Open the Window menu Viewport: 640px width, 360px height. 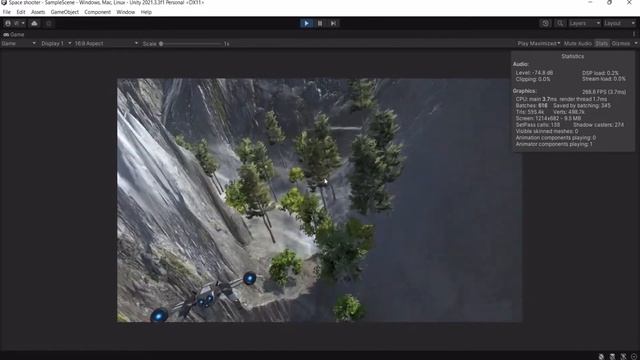tap(126, 12)
